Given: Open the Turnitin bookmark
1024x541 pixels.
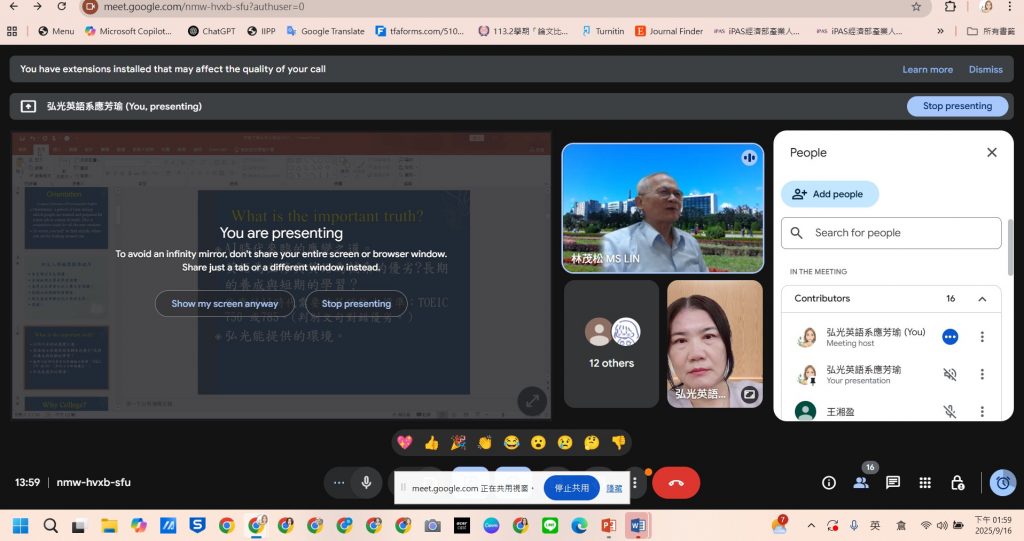Looking at the screenshot, I should point(603,31).
